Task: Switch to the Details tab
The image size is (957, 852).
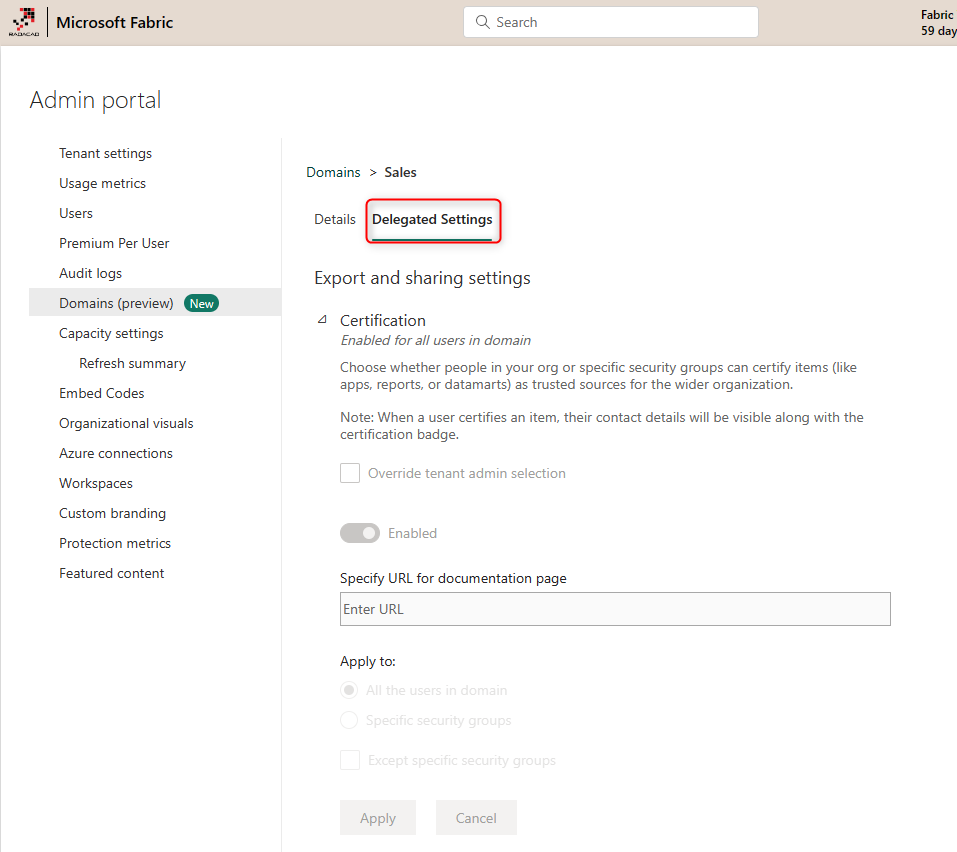Action: (x=335, y=219)
